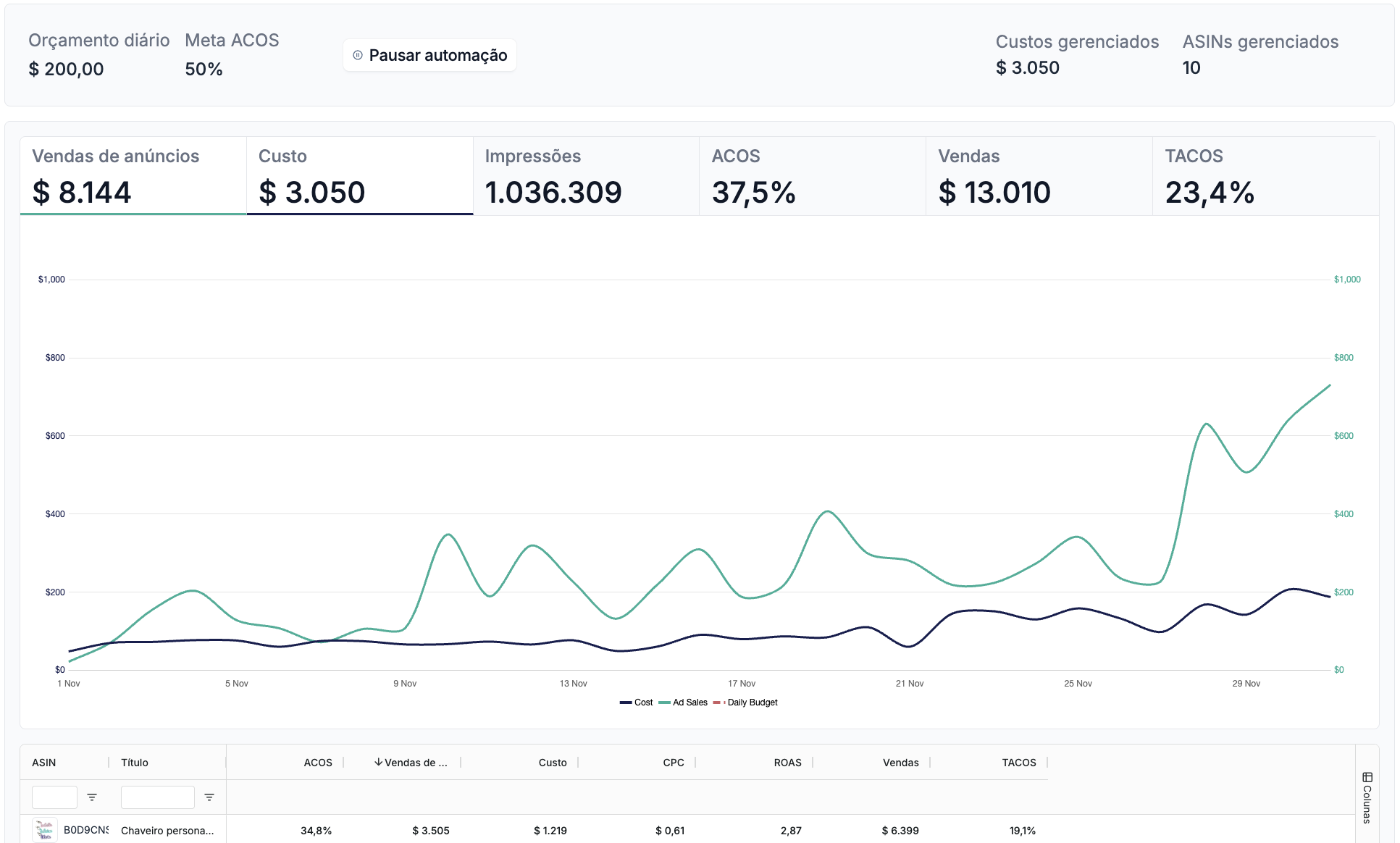Click the $ 1.219 cost cell
Image resolution: width=1400 pixels, height=843 pixels.
[x=550, y=831]
